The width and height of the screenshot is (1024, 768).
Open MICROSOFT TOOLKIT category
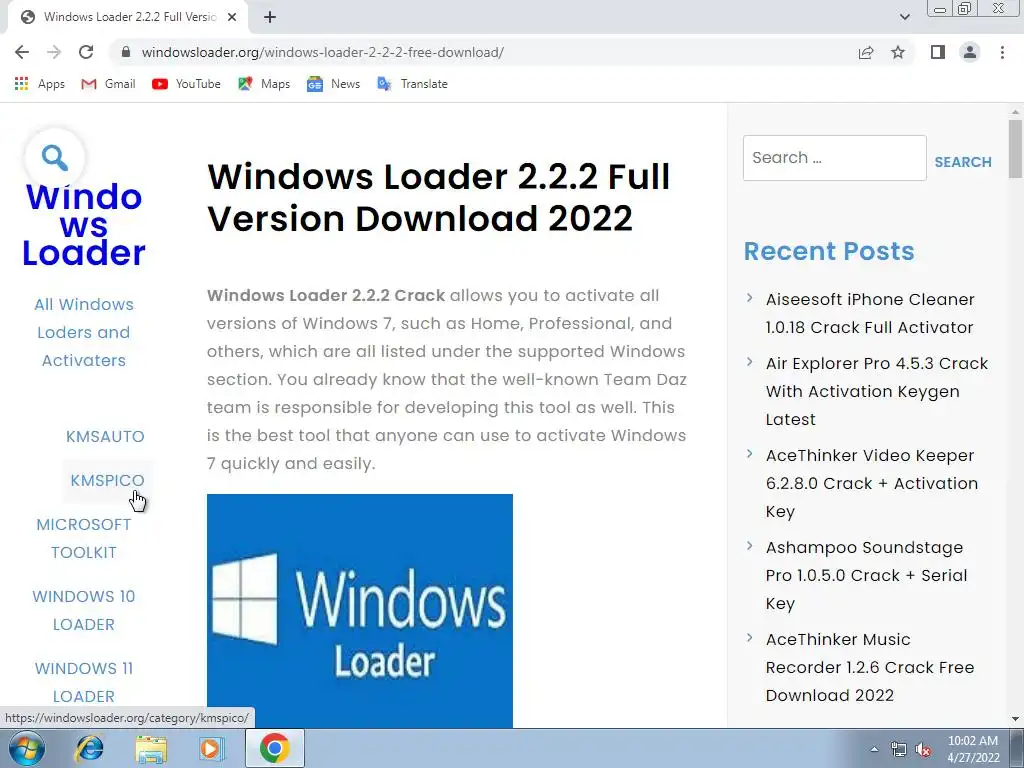[84, 539]
